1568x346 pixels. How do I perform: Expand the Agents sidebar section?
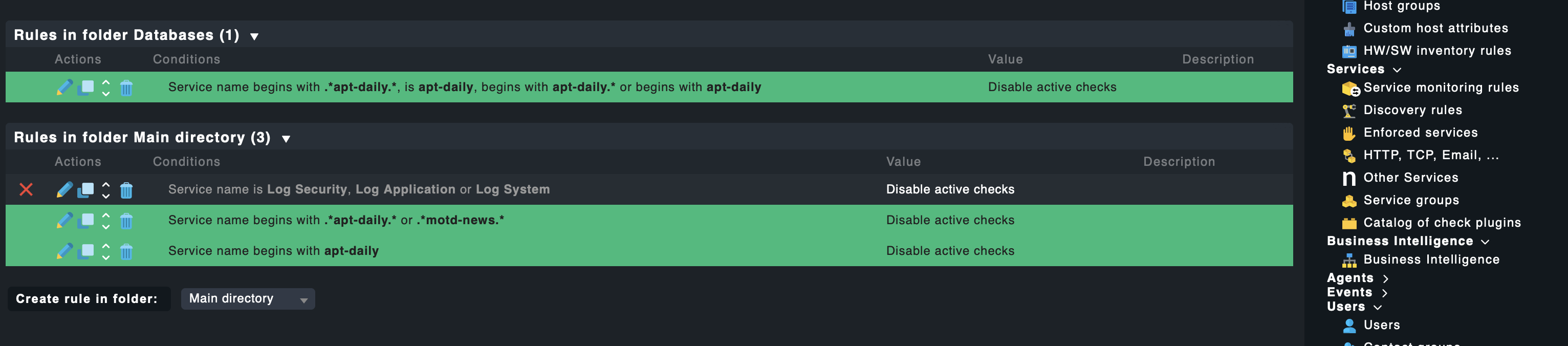pyautogui.click(x=1385, y=278)
